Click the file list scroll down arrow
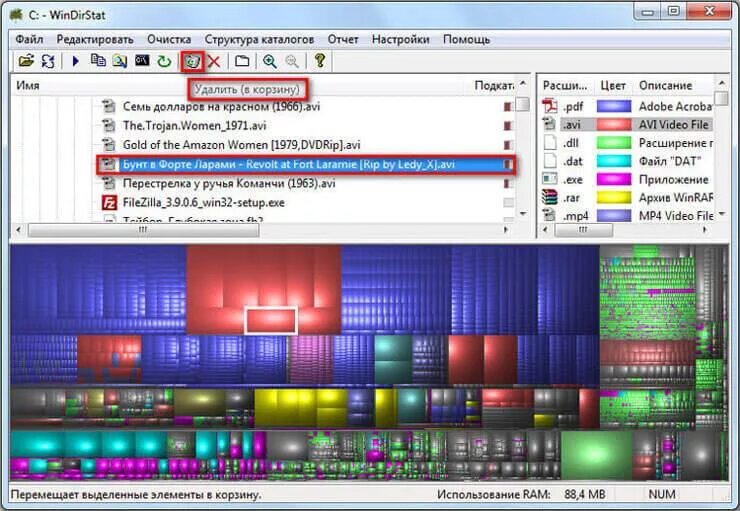Screen dimensions: 740x511 click(522, 214)
